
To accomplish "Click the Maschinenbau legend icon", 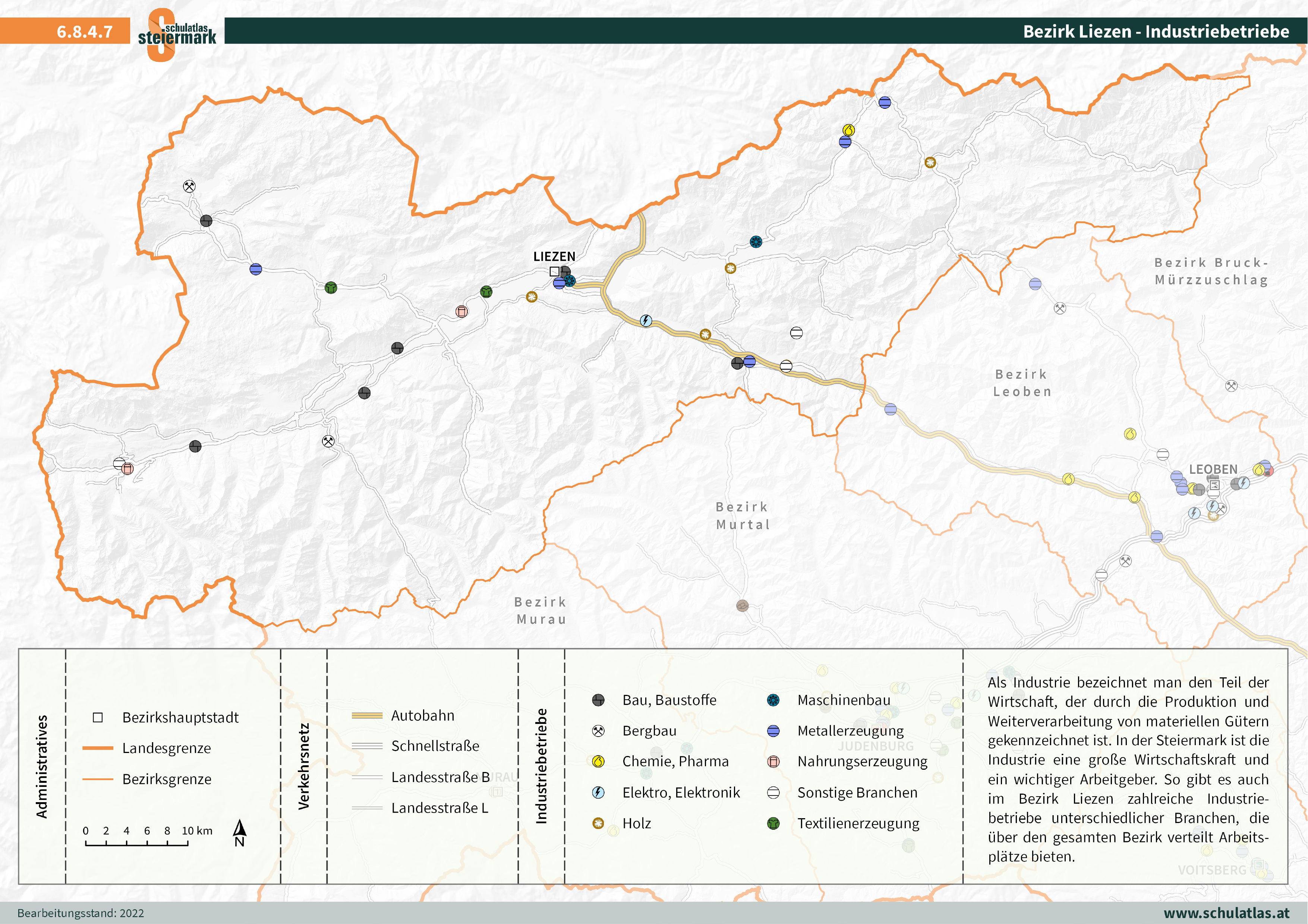I will (773, 700).
